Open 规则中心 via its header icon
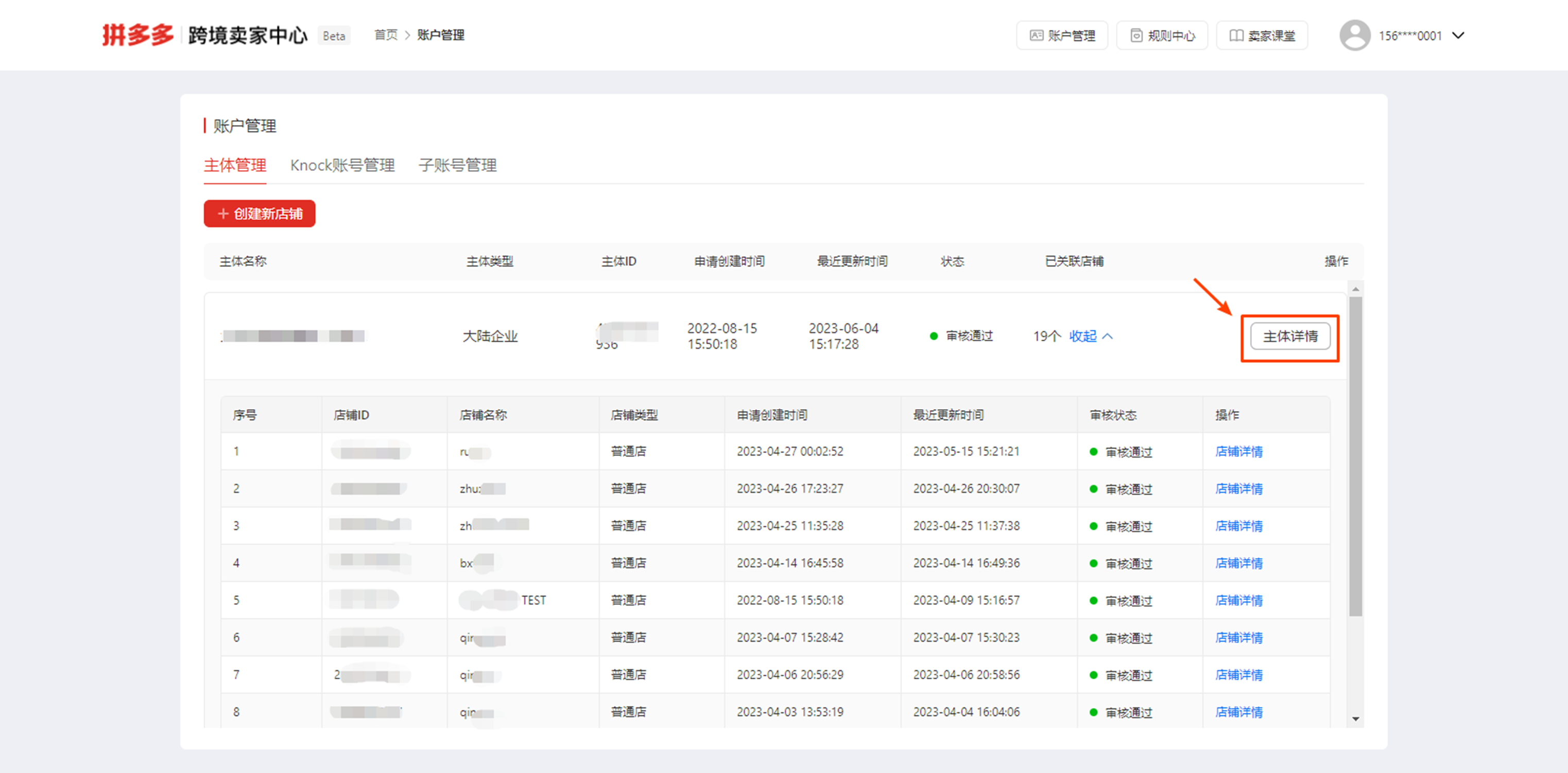 point(1137,36)
